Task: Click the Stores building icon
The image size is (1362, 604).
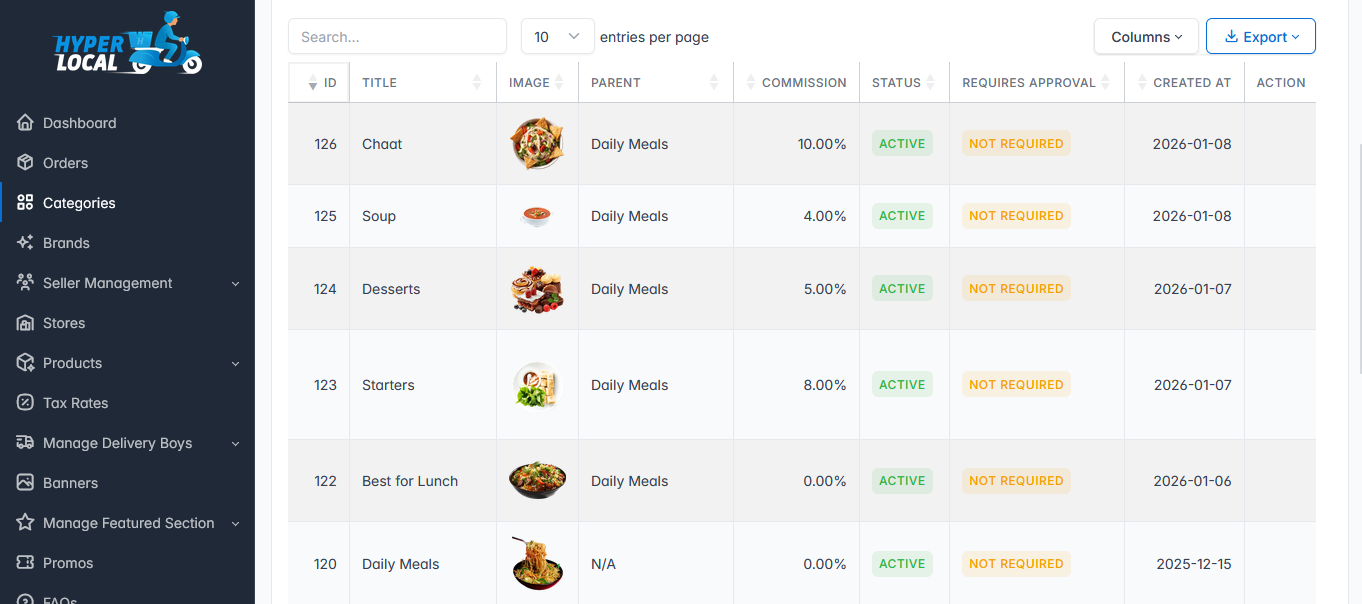Action: tap(26, 323)
